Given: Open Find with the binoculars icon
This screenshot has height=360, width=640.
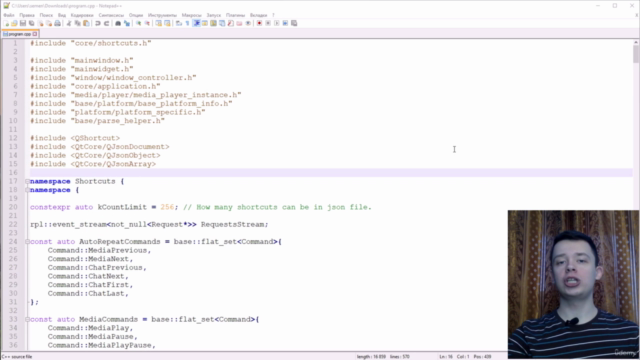Looking at the screenshot, I should [118, 23].
